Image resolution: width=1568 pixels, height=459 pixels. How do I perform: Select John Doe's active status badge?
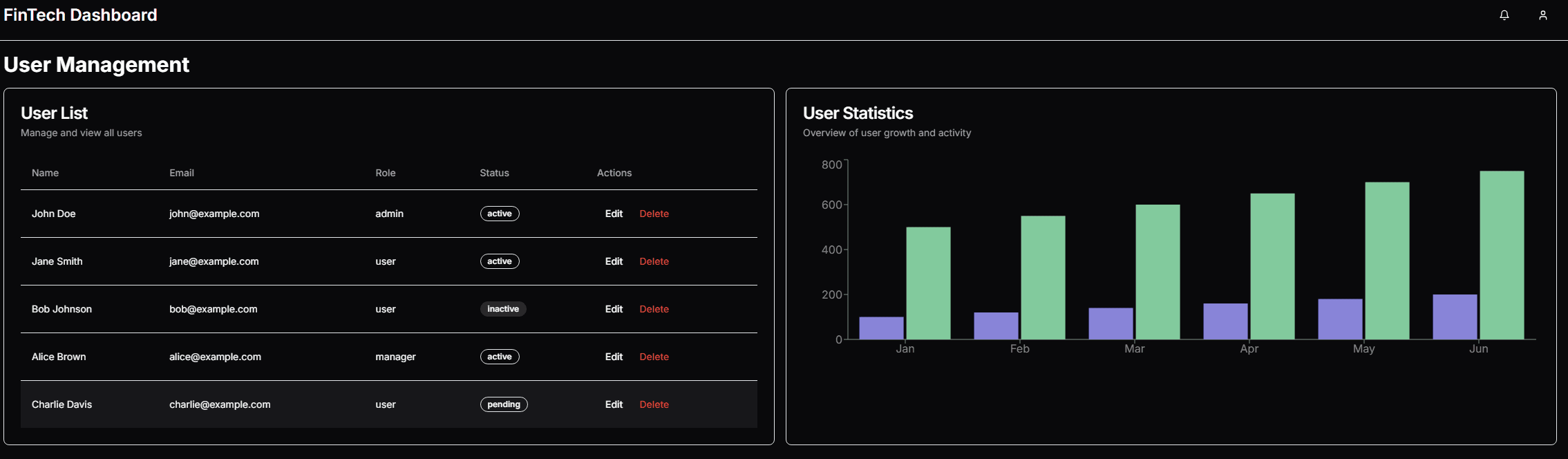tap(500, 214)
